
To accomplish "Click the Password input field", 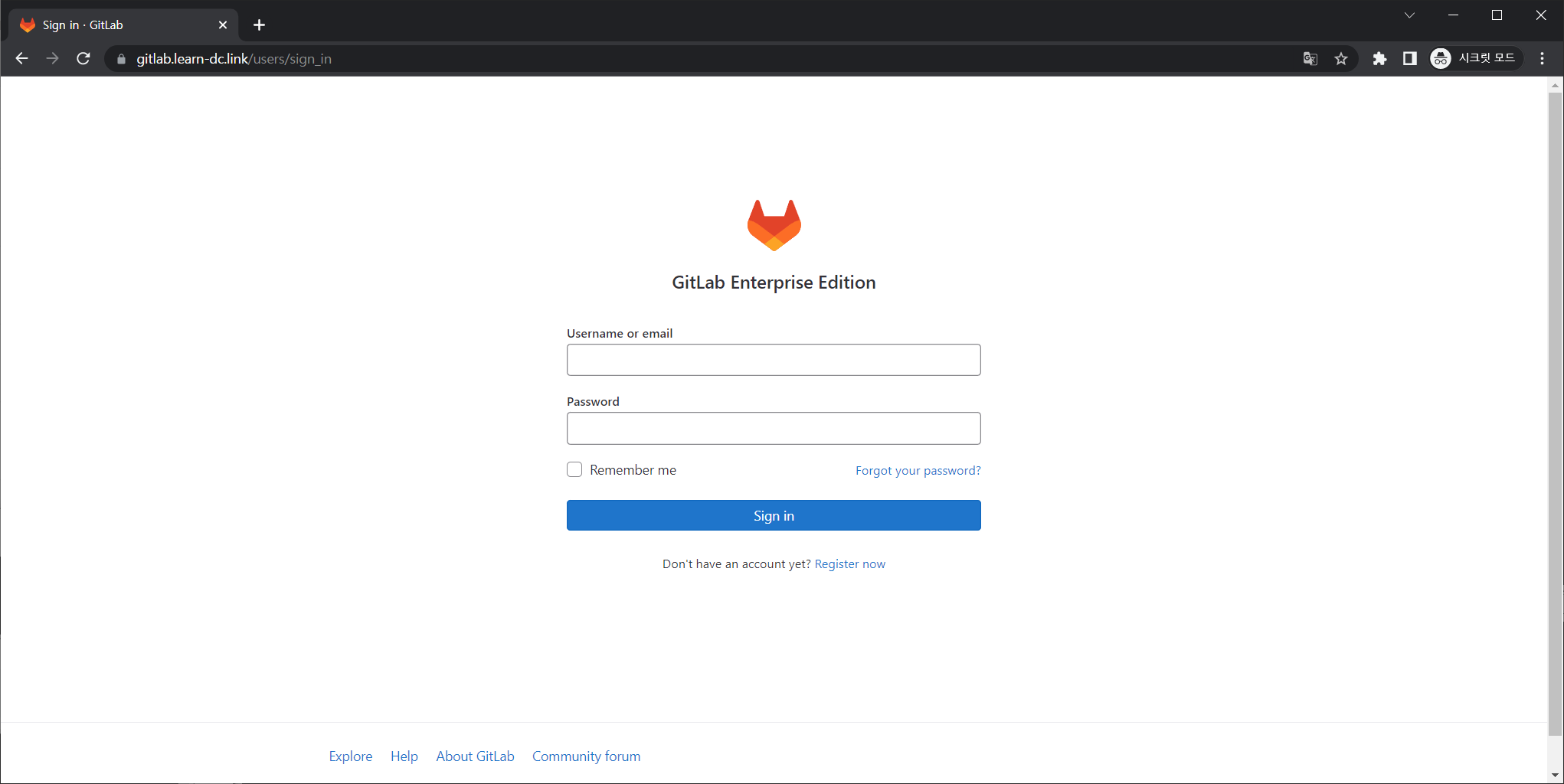I will coord(774,429).
